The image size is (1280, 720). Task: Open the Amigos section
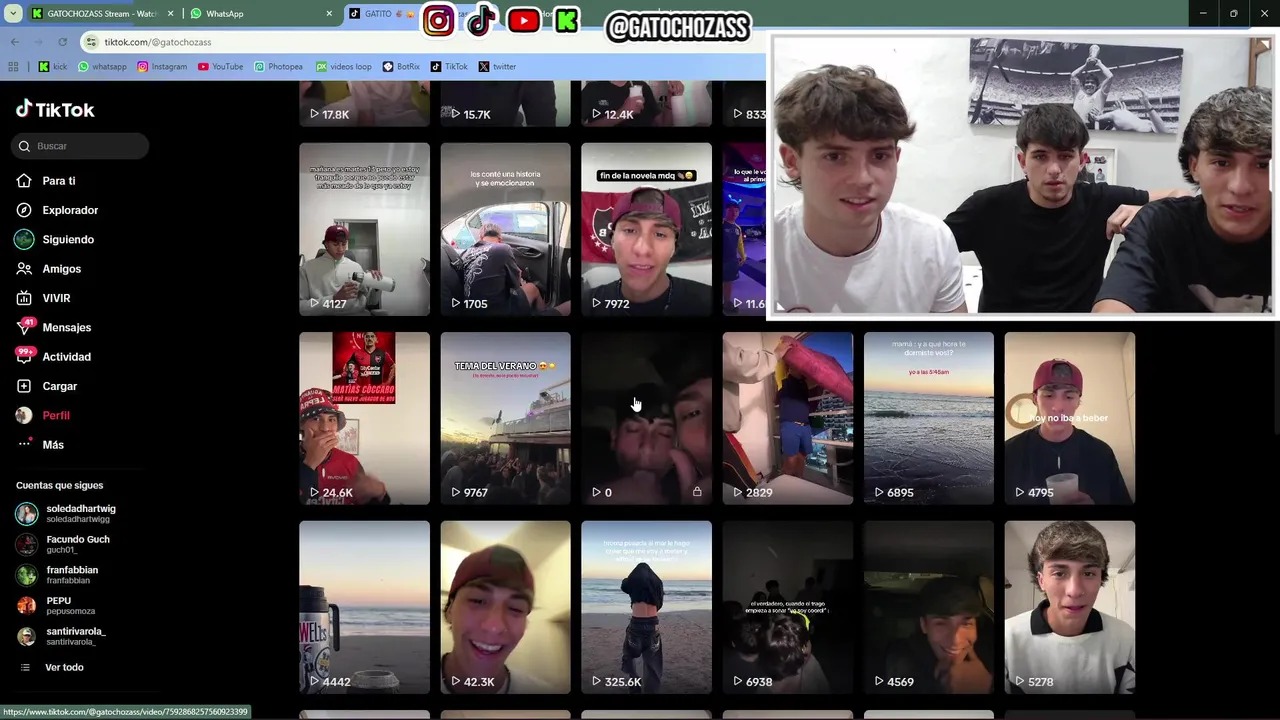(x=49, y=269)
